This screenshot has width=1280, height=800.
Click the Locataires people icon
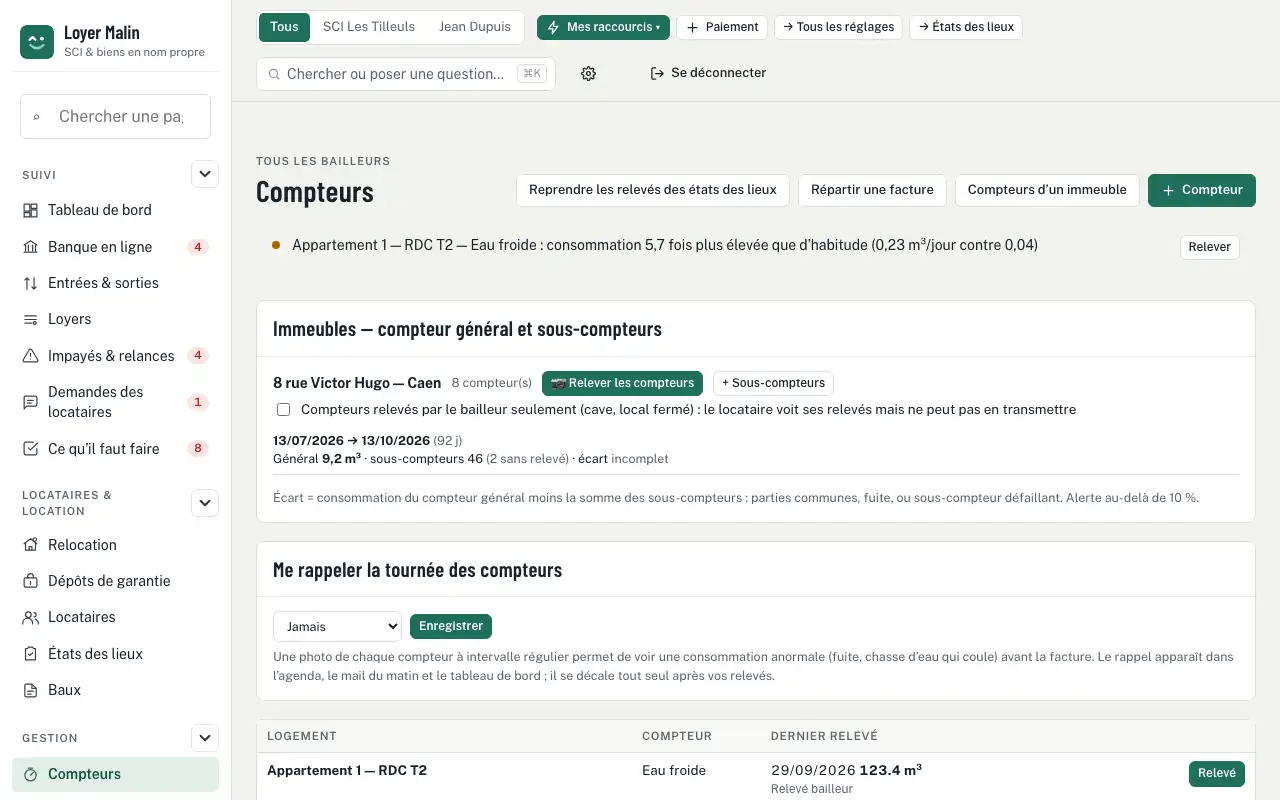(30, 617)
